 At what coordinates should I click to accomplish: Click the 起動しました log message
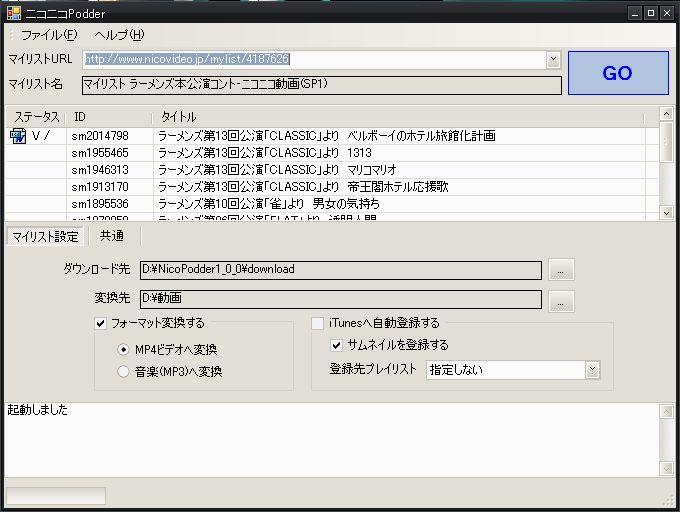pyautogui.click(x=37, y=410)
